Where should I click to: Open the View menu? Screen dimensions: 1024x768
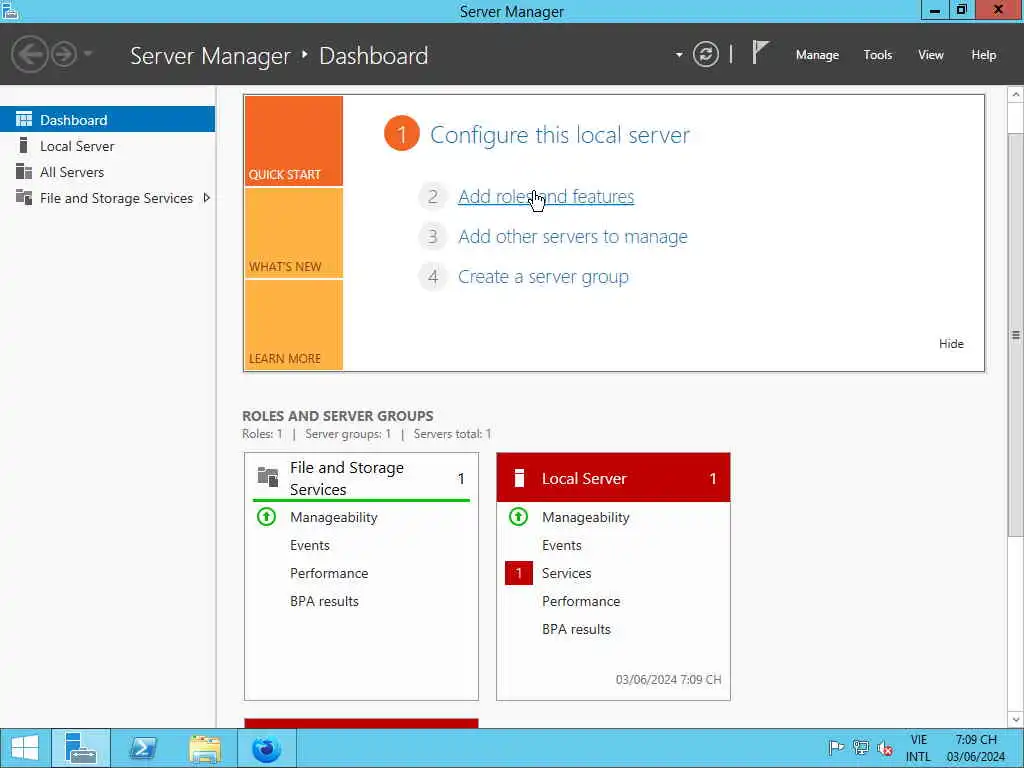tap(931, 55)
